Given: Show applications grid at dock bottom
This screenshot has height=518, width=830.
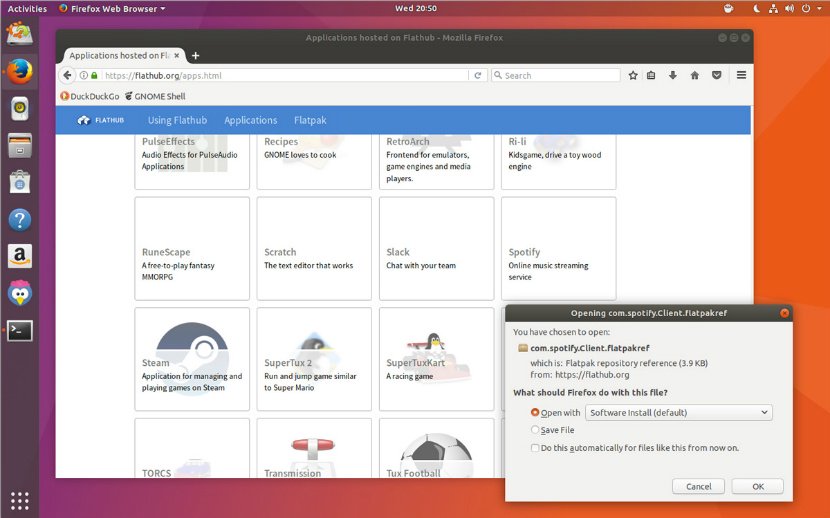Looking at the screenshot, I should (x=20, y=501).
